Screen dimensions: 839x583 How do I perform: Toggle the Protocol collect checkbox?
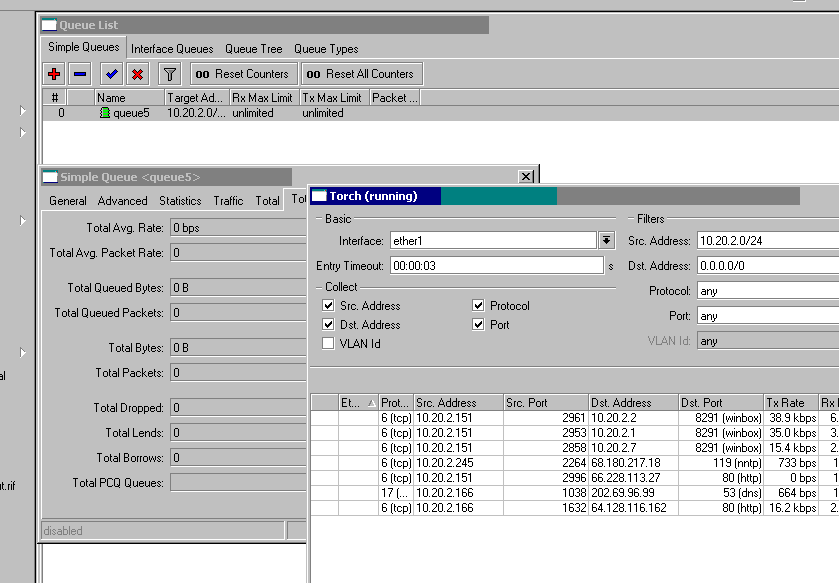(x=478, y=305)
